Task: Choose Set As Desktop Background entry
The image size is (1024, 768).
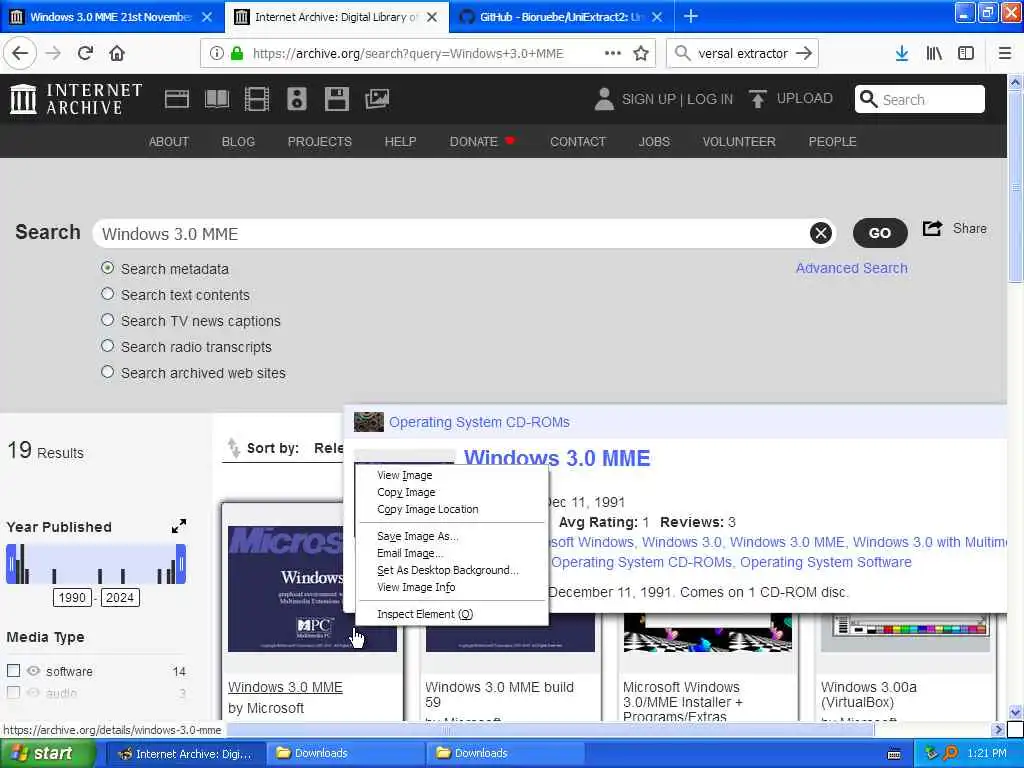Action: (448, 570)
